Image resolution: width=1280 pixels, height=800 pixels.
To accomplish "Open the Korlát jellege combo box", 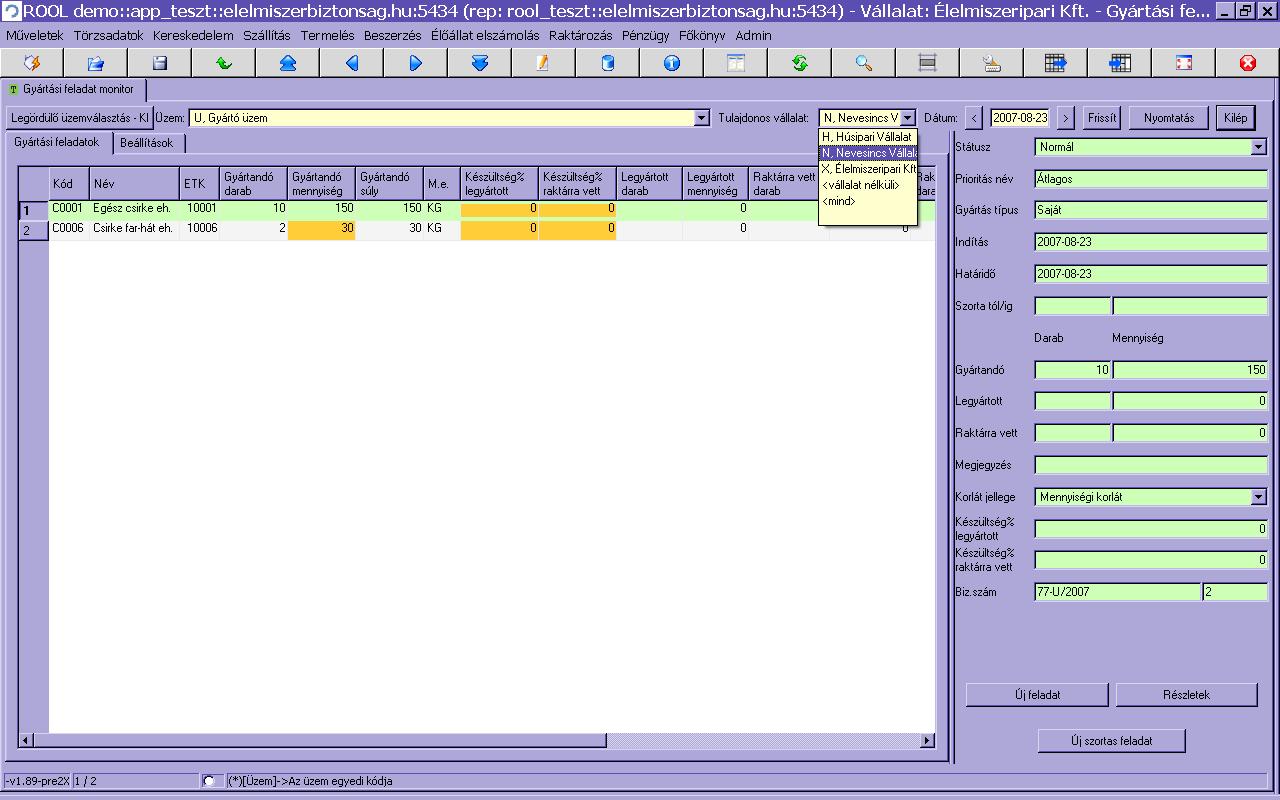I will pyautogui.click(x=1258, y=497).
